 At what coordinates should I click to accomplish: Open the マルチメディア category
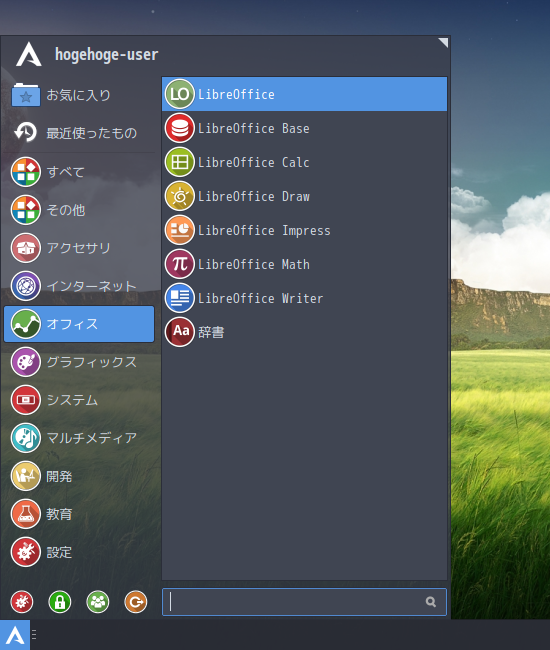click(79, 438)
